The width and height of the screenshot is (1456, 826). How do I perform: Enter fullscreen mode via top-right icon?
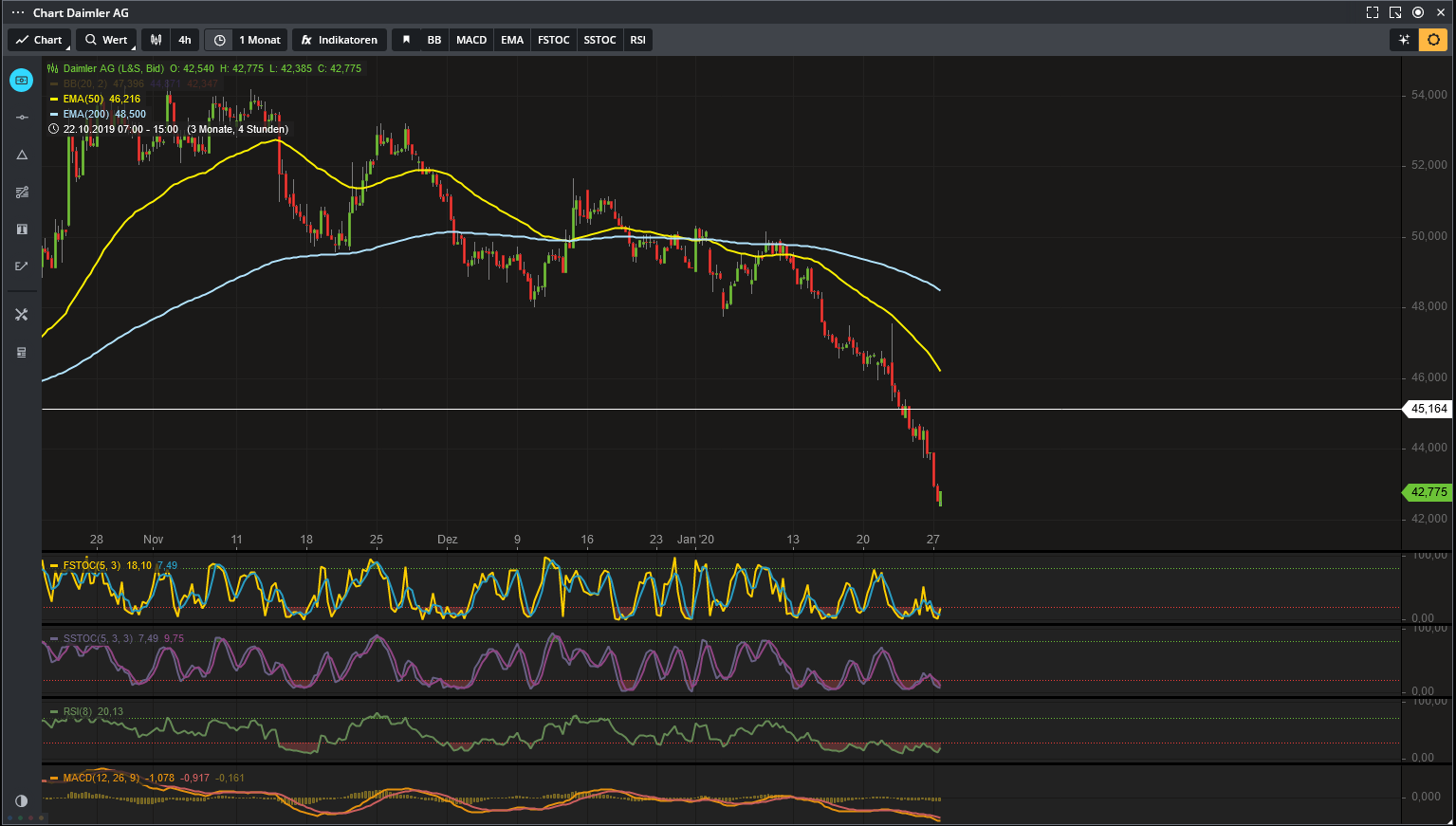coord(1372,12)
